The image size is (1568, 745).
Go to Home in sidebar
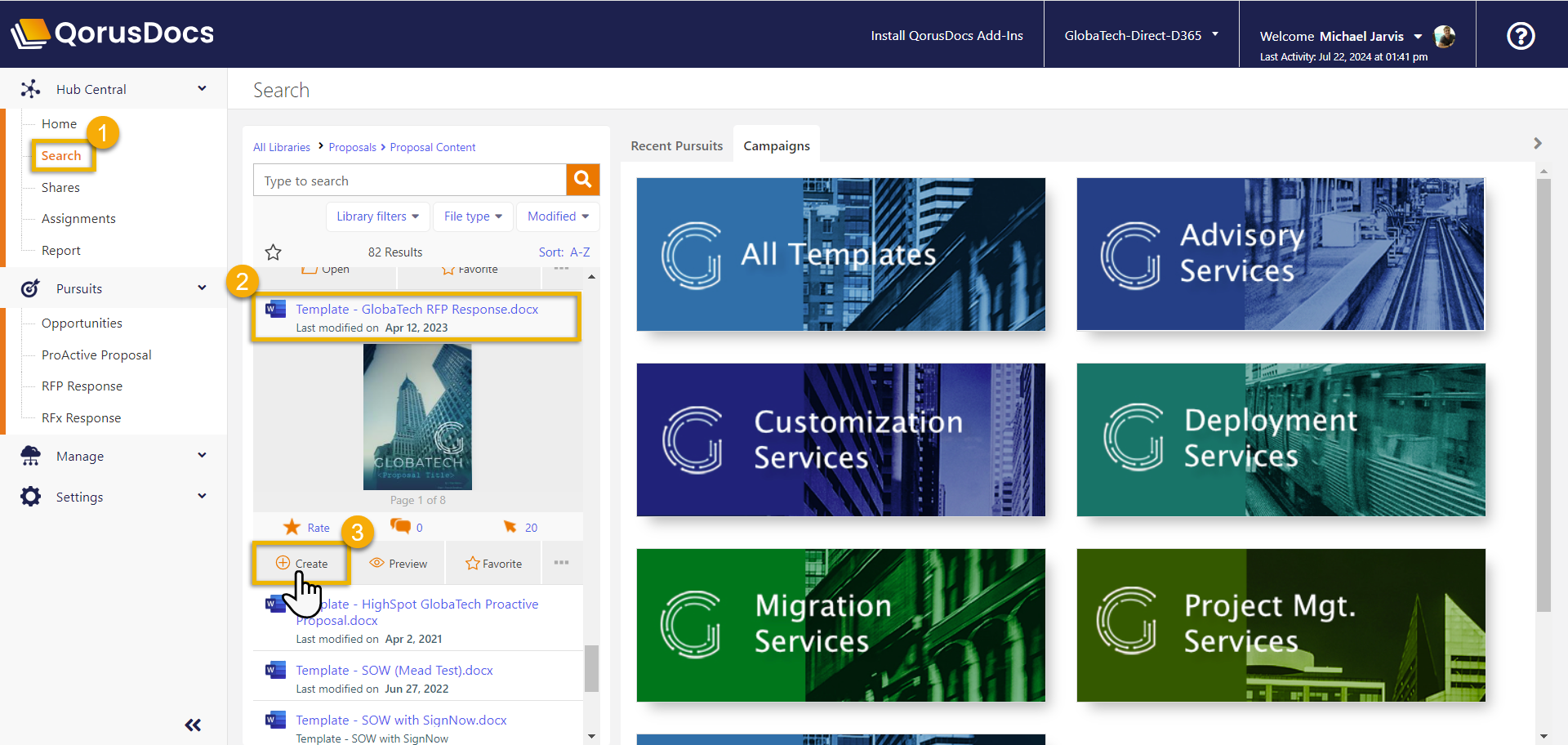59,123
